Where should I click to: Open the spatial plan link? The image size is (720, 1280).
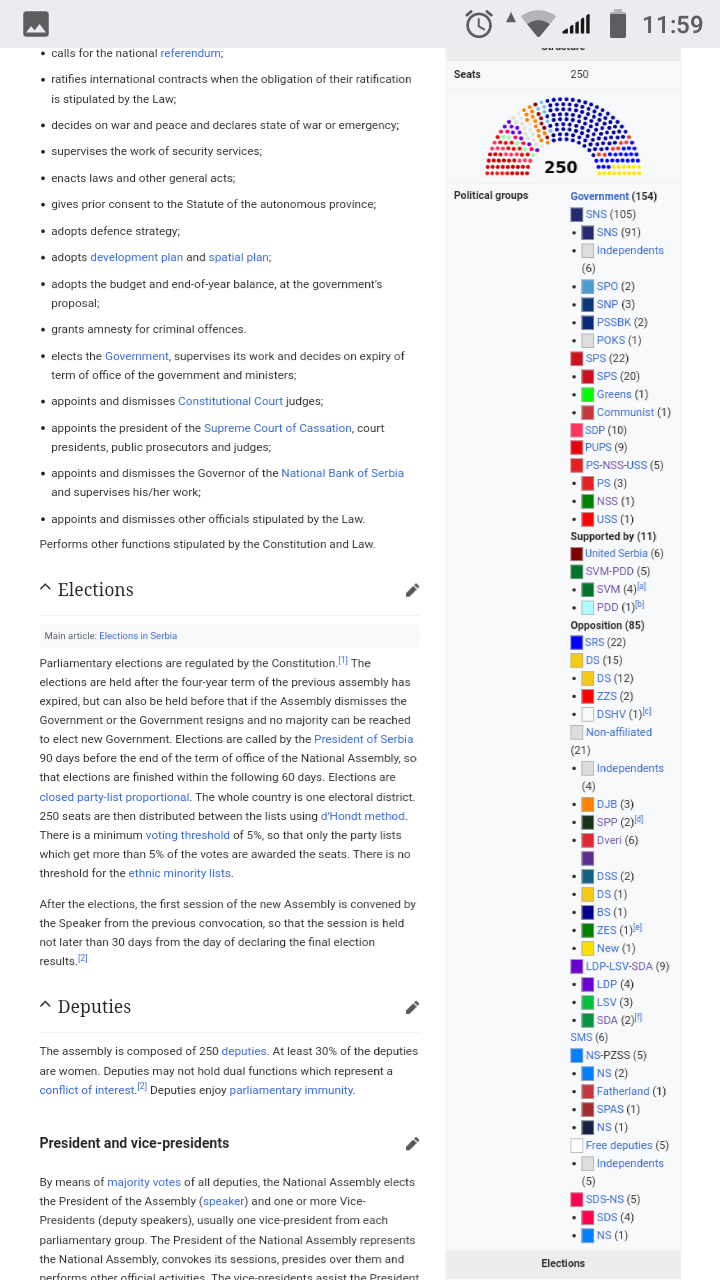(238, 257)
